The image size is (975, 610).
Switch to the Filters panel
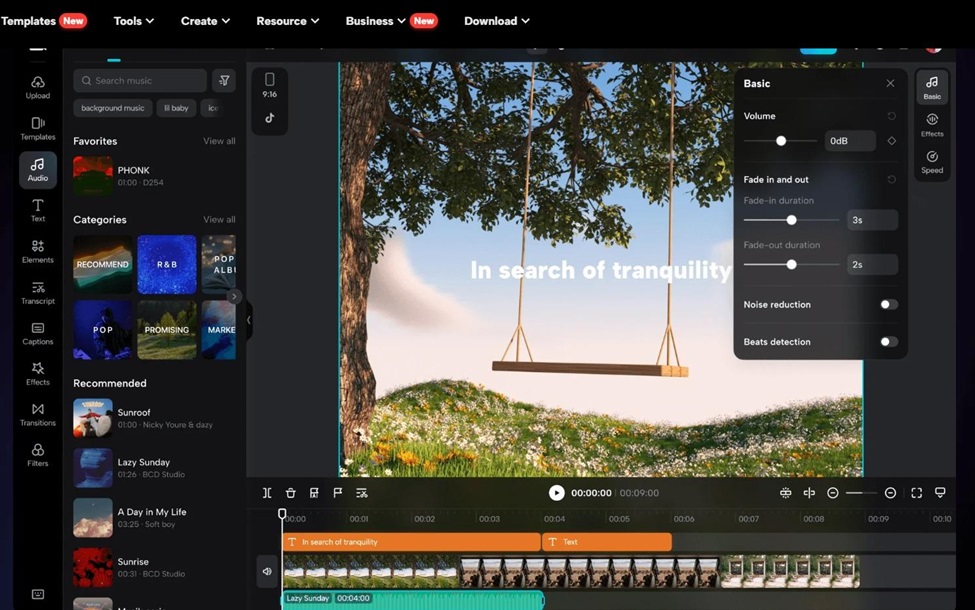point(37,457)
